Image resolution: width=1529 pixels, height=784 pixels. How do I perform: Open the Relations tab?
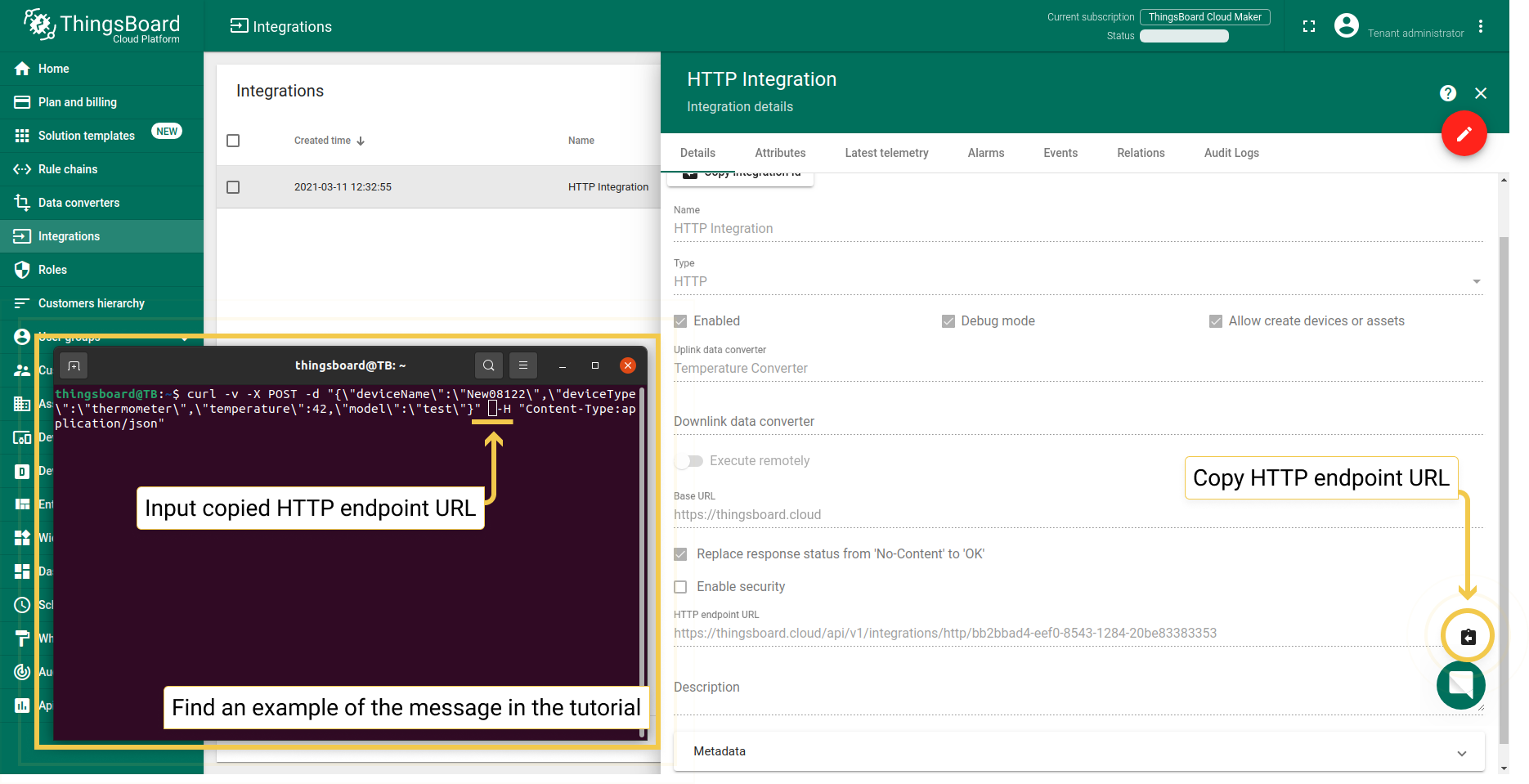pyautogui.click(x=1141, y=153)
